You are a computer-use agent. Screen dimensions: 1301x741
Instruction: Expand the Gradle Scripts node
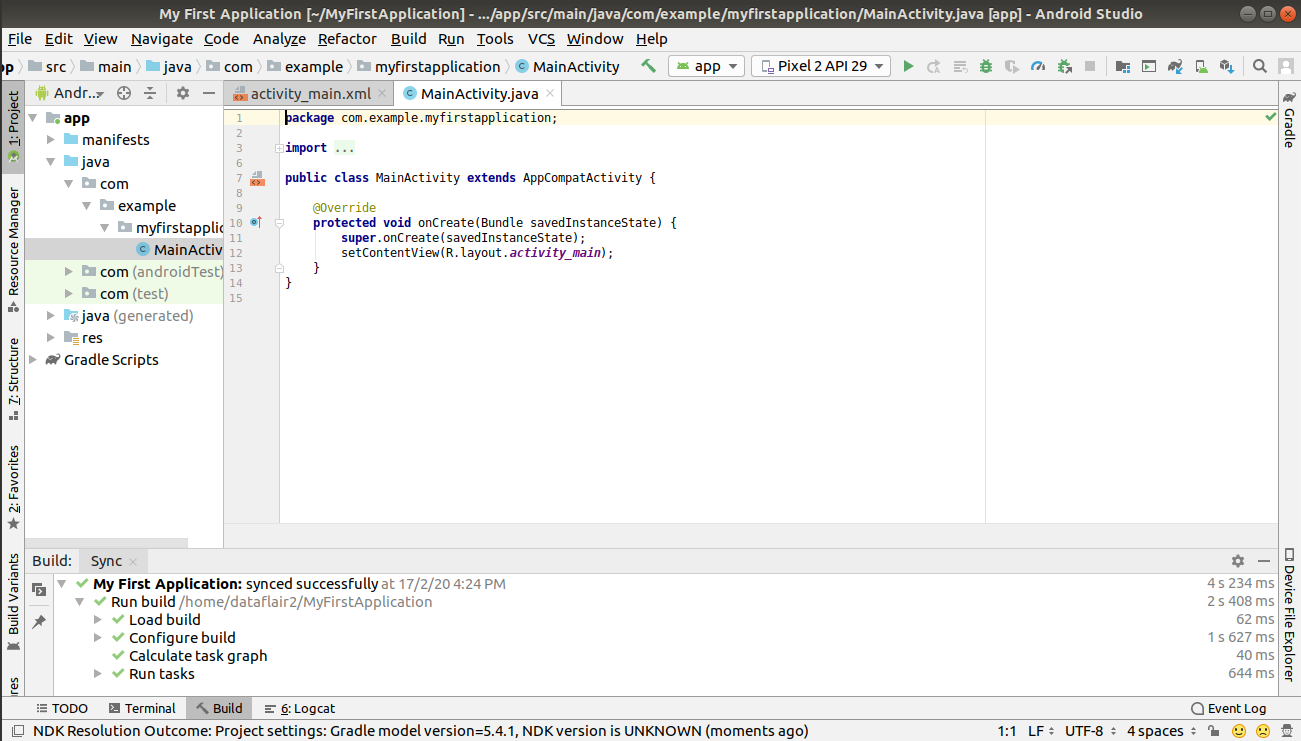pos(34,360)
